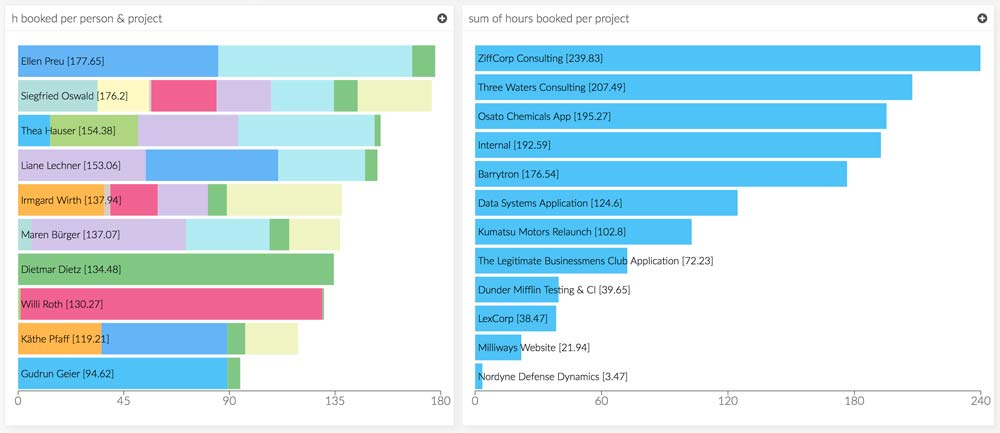Viewport: 1000px width, 433px height.
Task: Click pale yellow end segment of Maren Bürger's bar
Action: click(314, 235)
